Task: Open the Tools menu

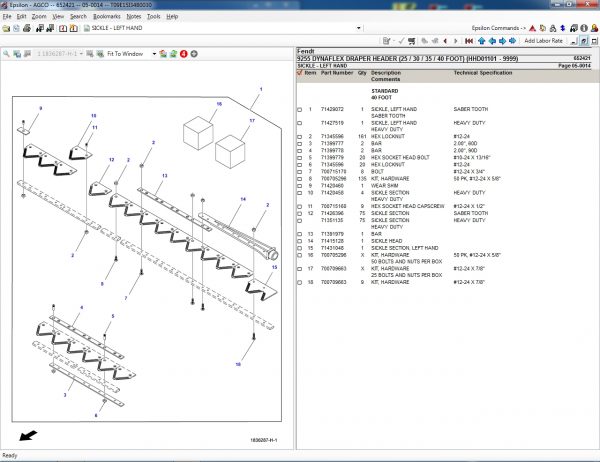Action: click(153, 16)
